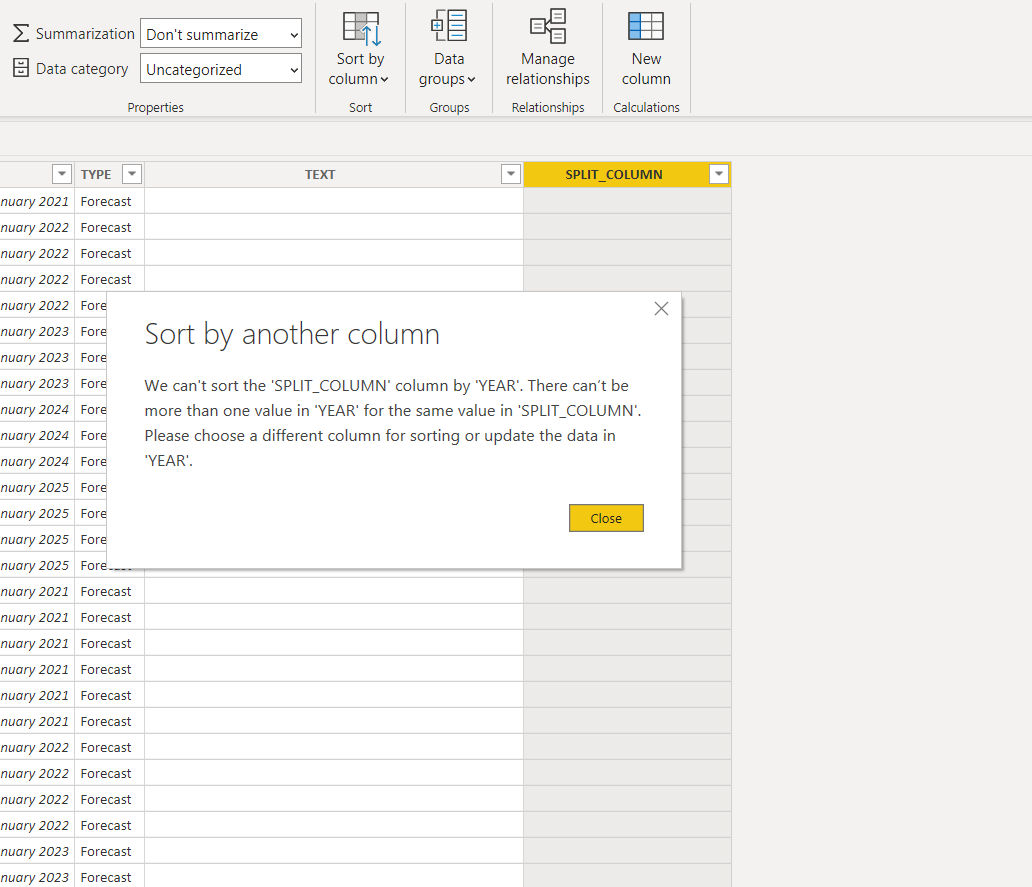Click the Data category icon
This screenshot has height=887, width=1032.
[x=21, y=68]
